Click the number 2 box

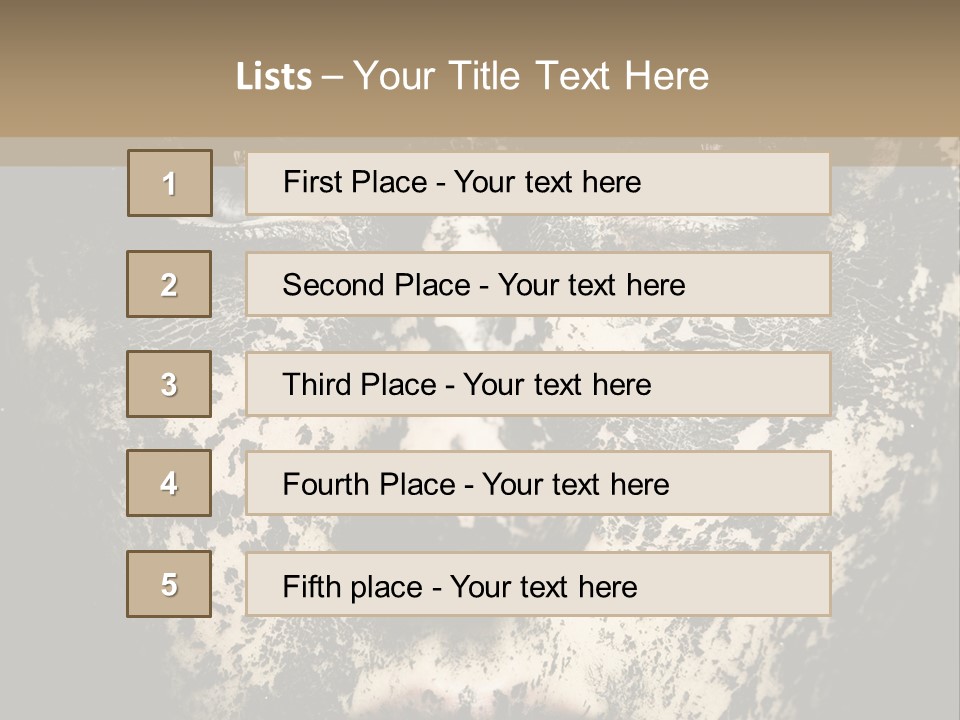(x=169, y=284)
